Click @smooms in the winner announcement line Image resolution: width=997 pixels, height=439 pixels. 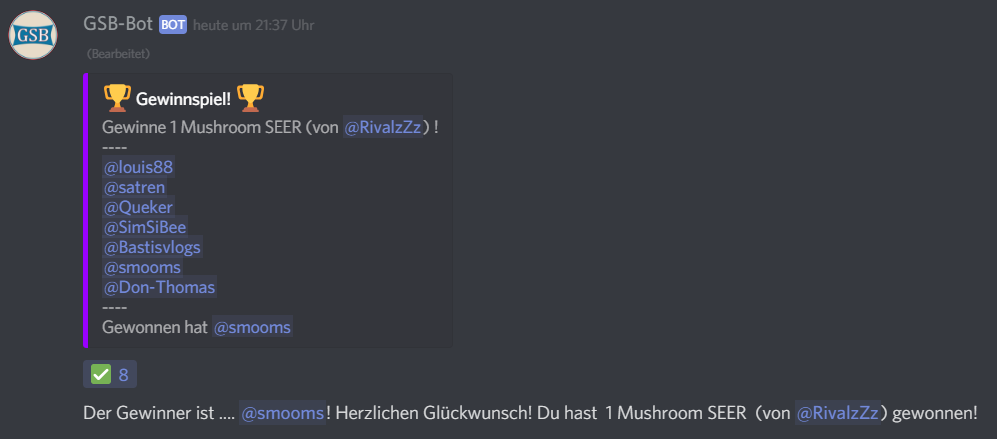(282, 413)
